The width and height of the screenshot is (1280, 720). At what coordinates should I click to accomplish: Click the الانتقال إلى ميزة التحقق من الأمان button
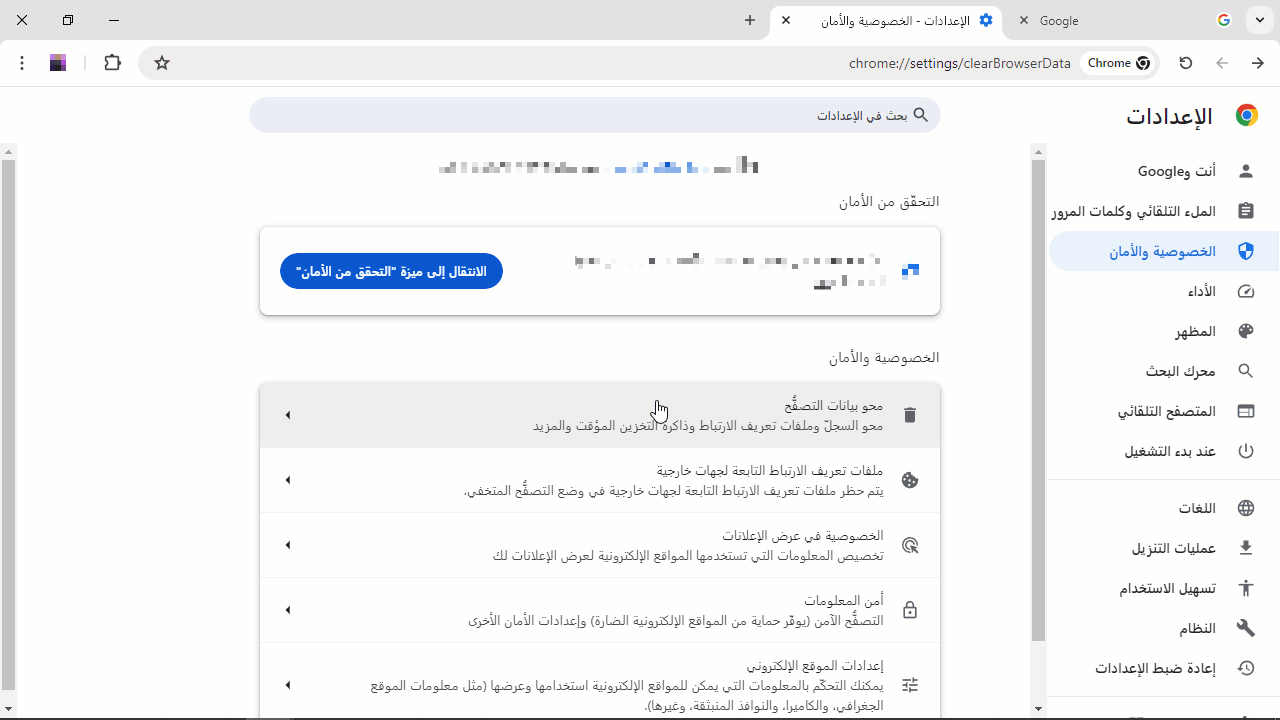pos(391,271)
